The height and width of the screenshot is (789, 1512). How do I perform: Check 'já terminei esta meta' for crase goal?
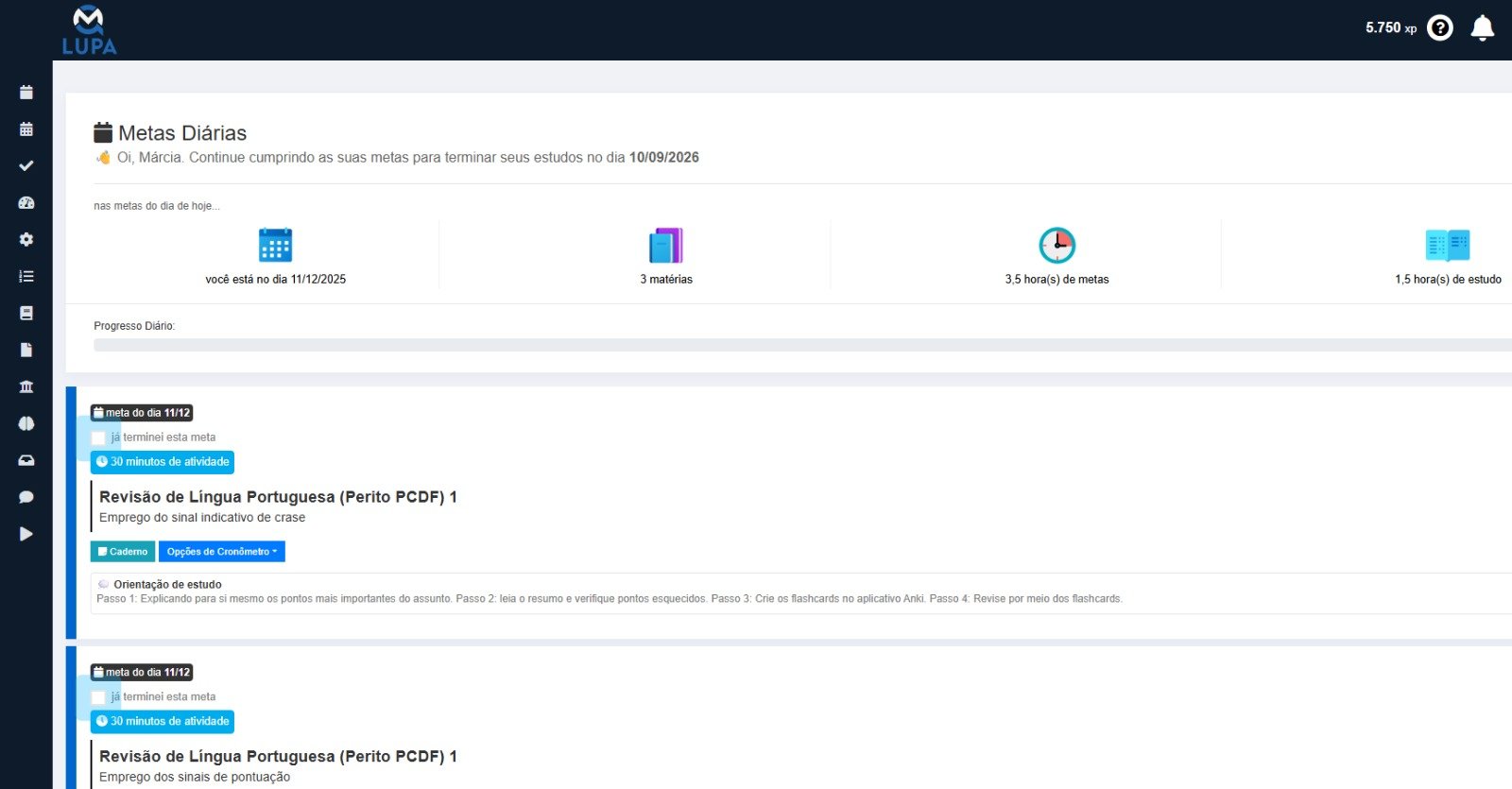pos(98,437)
